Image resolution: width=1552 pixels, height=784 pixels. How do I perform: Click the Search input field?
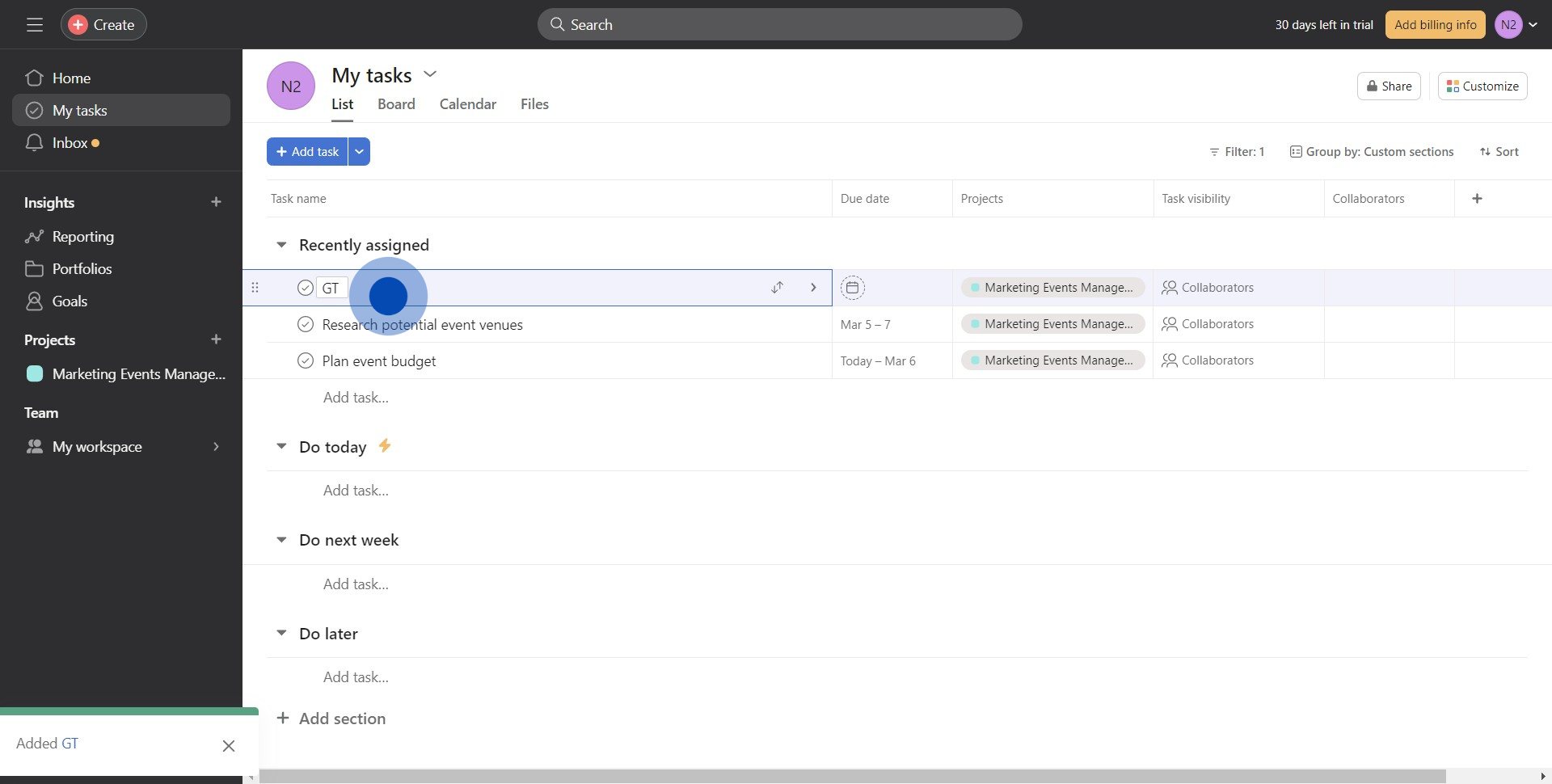coord(779,25)
